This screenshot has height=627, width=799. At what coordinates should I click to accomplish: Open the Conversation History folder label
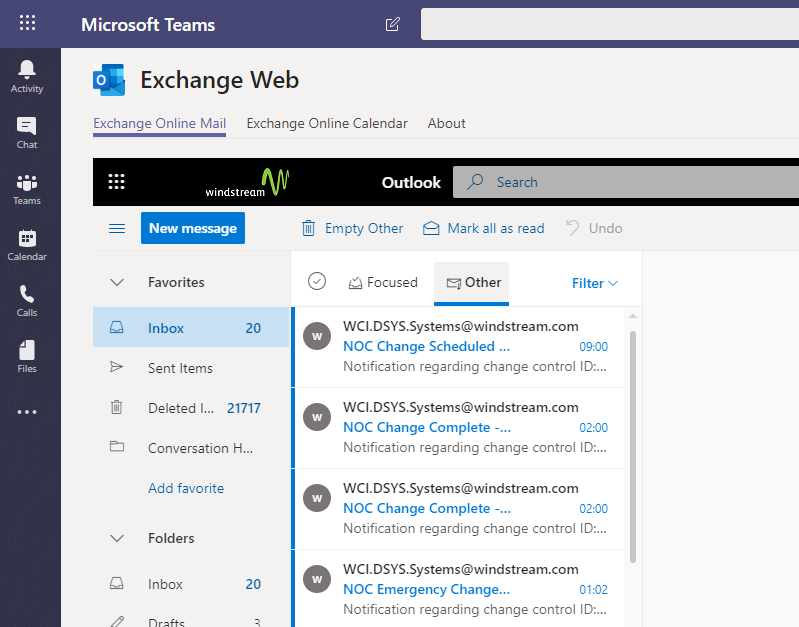[x=200, y=449]
